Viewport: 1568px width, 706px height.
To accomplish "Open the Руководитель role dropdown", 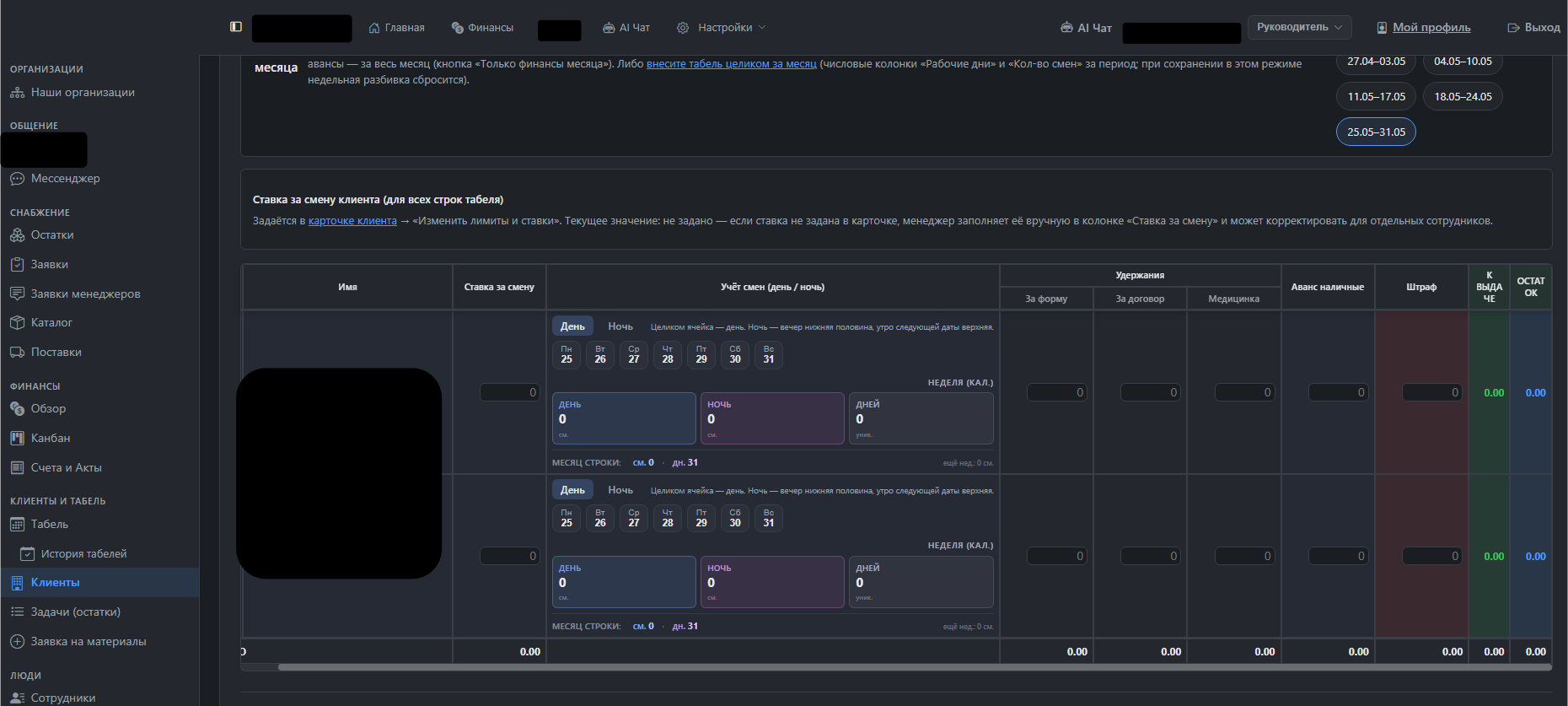I will [1299, 27].
